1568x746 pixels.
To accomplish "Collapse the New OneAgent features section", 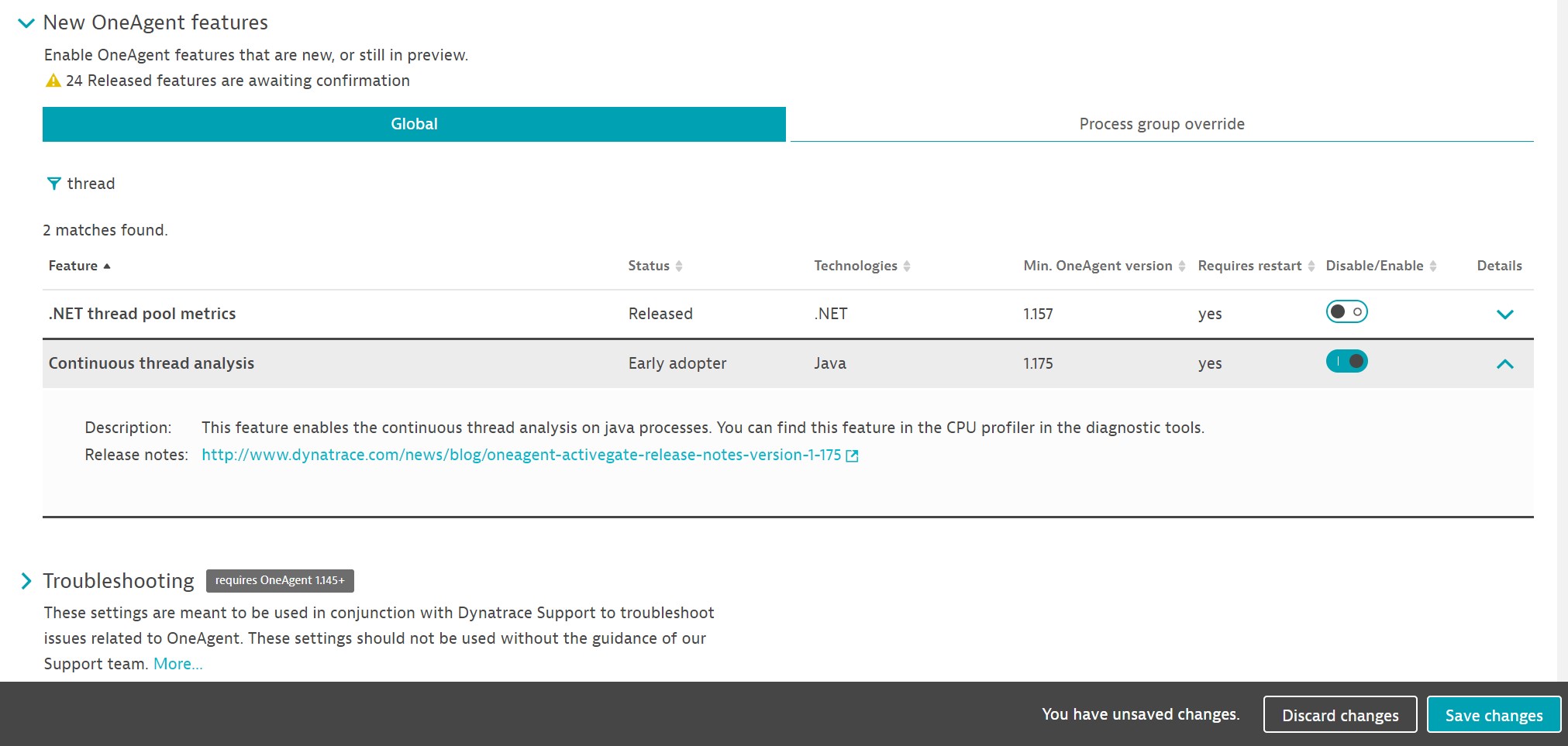I will (x=26, y=23).
